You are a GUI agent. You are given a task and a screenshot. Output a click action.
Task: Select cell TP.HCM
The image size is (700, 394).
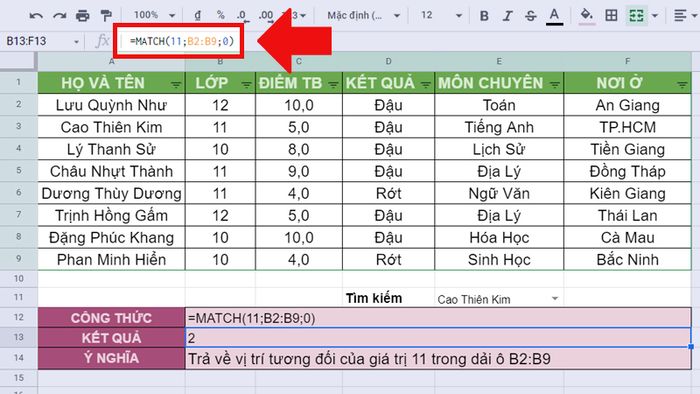pos(628,127)
